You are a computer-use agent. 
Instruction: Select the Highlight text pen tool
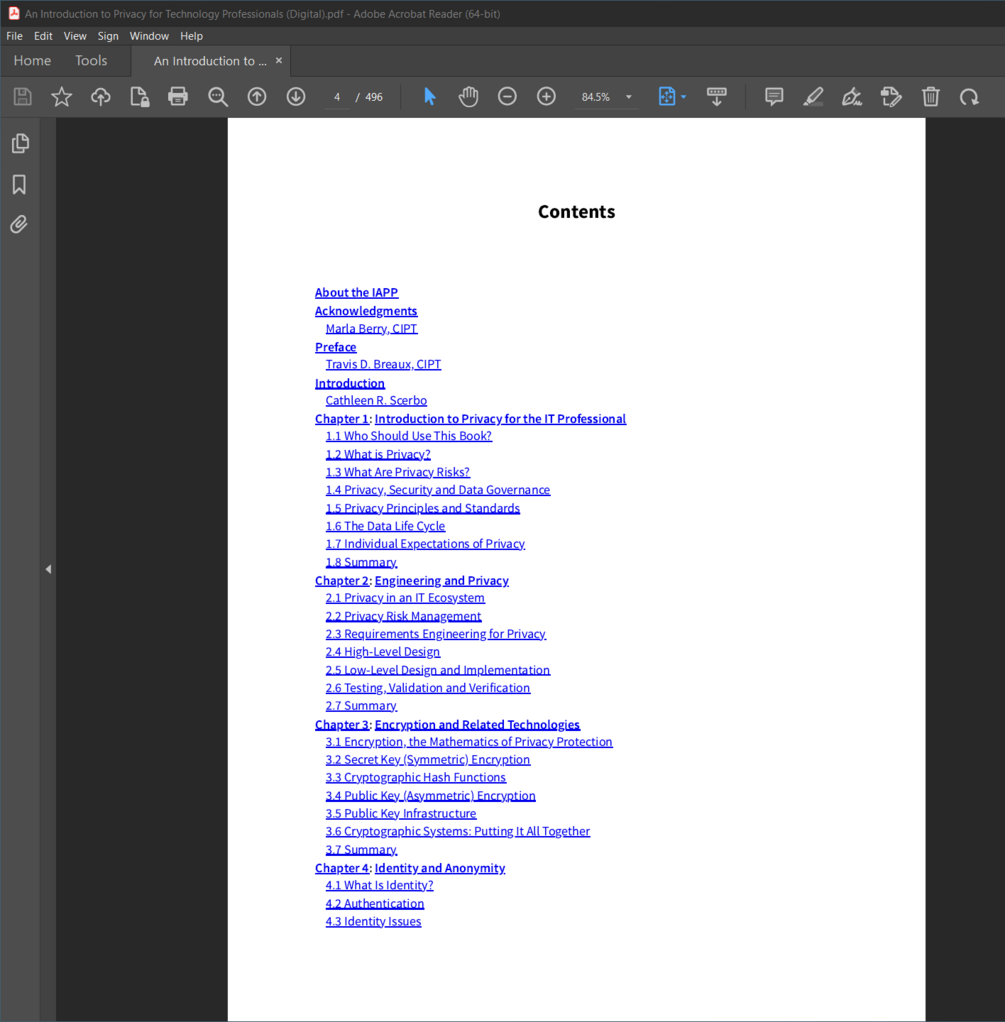[813, 97]
